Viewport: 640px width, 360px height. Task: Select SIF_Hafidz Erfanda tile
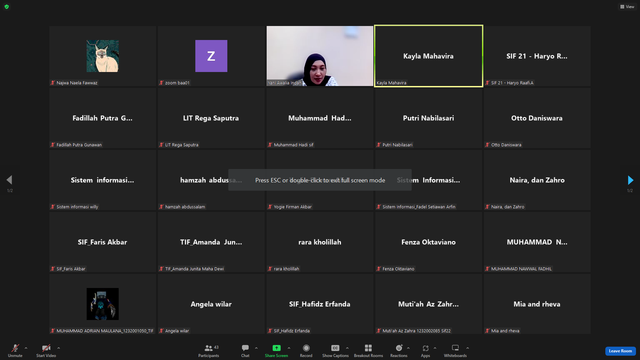(320, 304)
